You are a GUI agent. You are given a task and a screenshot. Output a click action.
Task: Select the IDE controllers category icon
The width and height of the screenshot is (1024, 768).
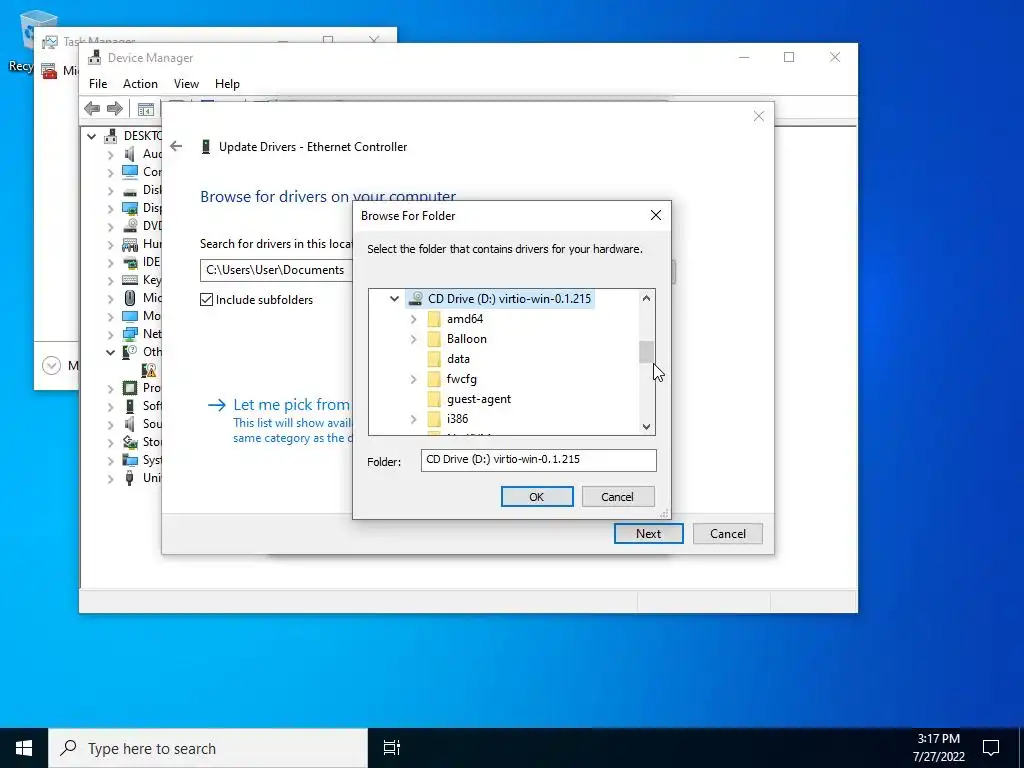pos(130,262)
